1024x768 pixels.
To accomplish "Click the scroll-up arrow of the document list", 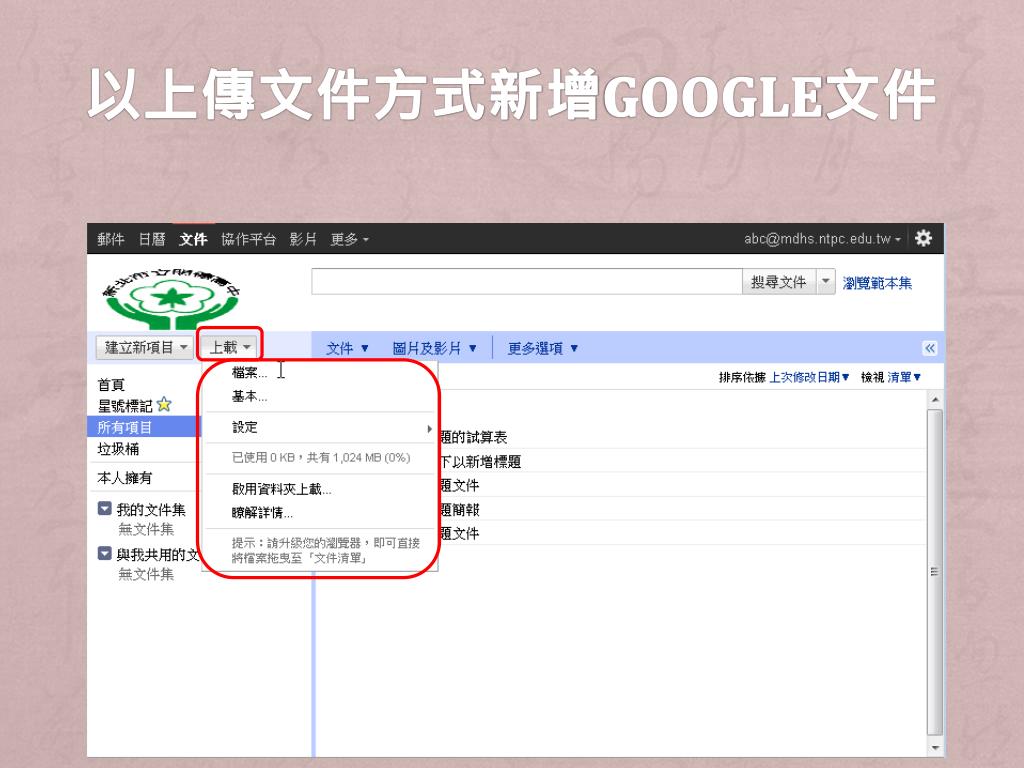I will (x=935, y=399).
